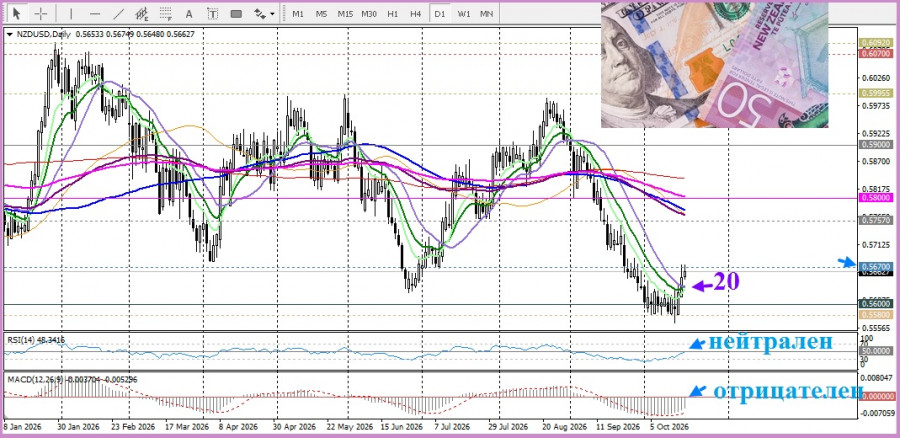Click the 23 Feb 2026 date label
Screen dimensions: 900x438
tap(133, 428)
